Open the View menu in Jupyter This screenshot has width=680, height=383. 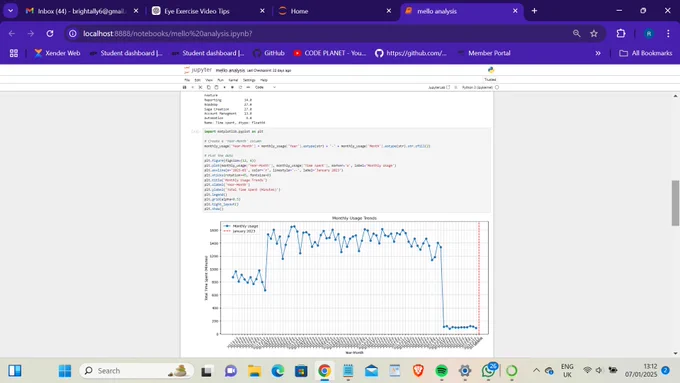pyautogui.click(x=209, y=80)
